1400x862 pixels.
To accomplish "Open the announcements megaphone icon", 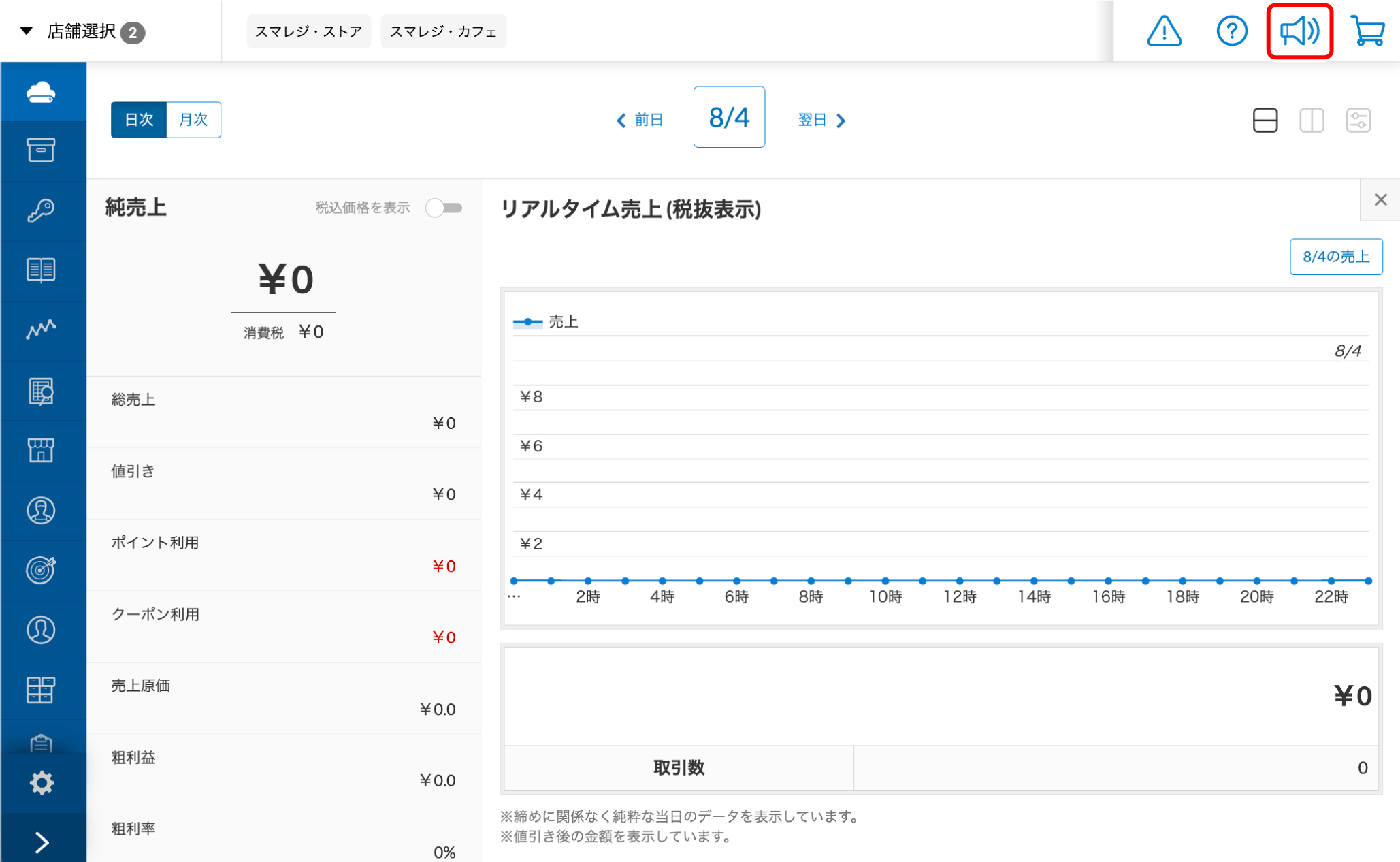I will (x=1299, y=31).
